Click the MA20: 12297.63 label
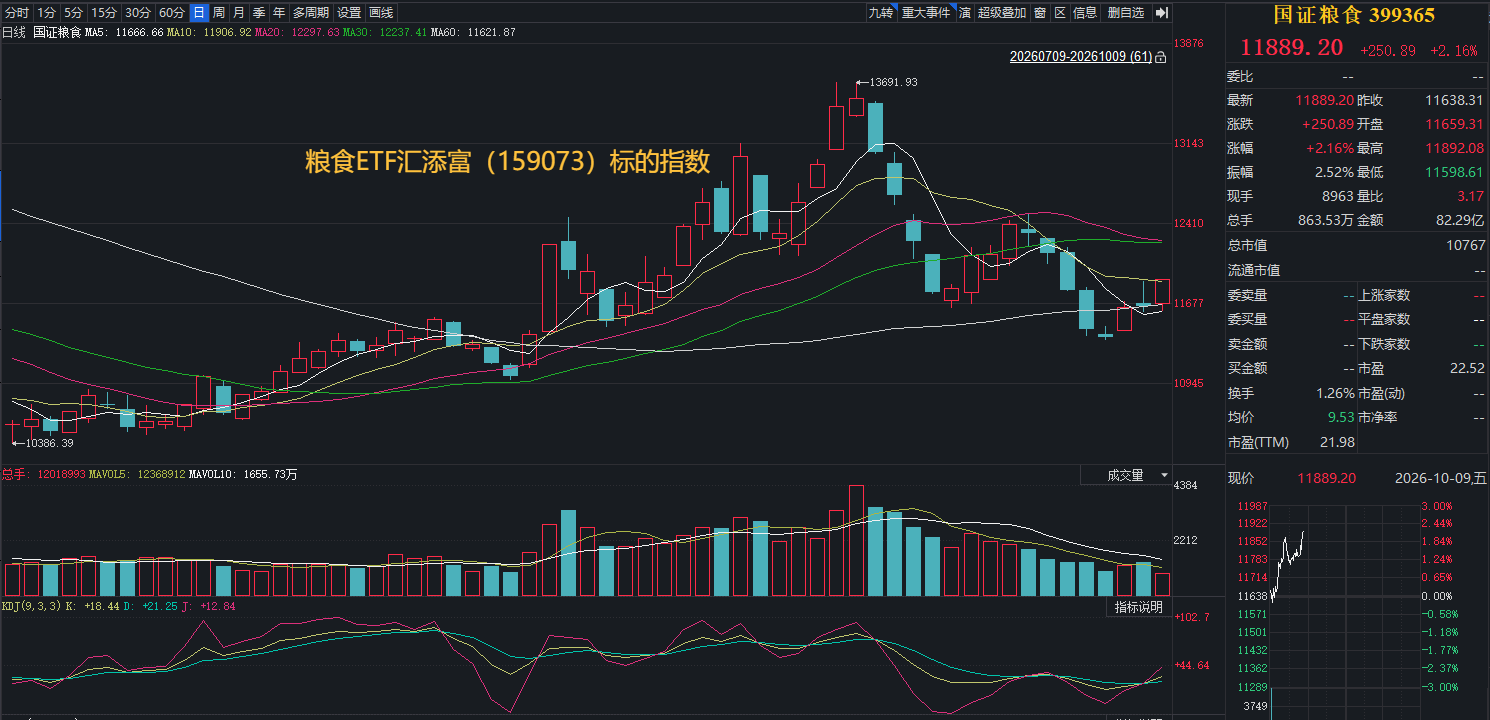1490x720 pixels. tap(295, 32)
